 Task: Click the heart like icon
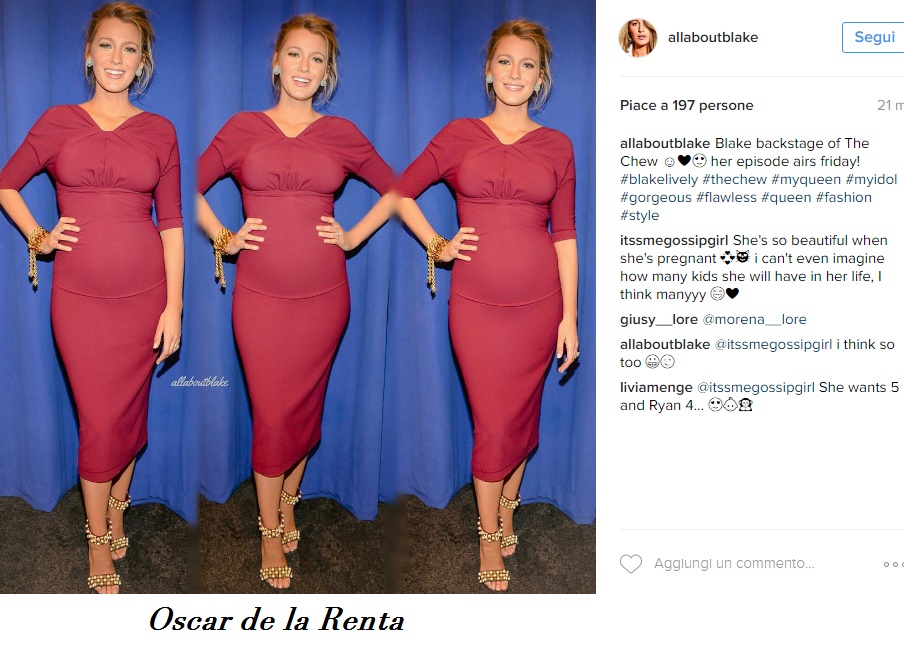631,564
